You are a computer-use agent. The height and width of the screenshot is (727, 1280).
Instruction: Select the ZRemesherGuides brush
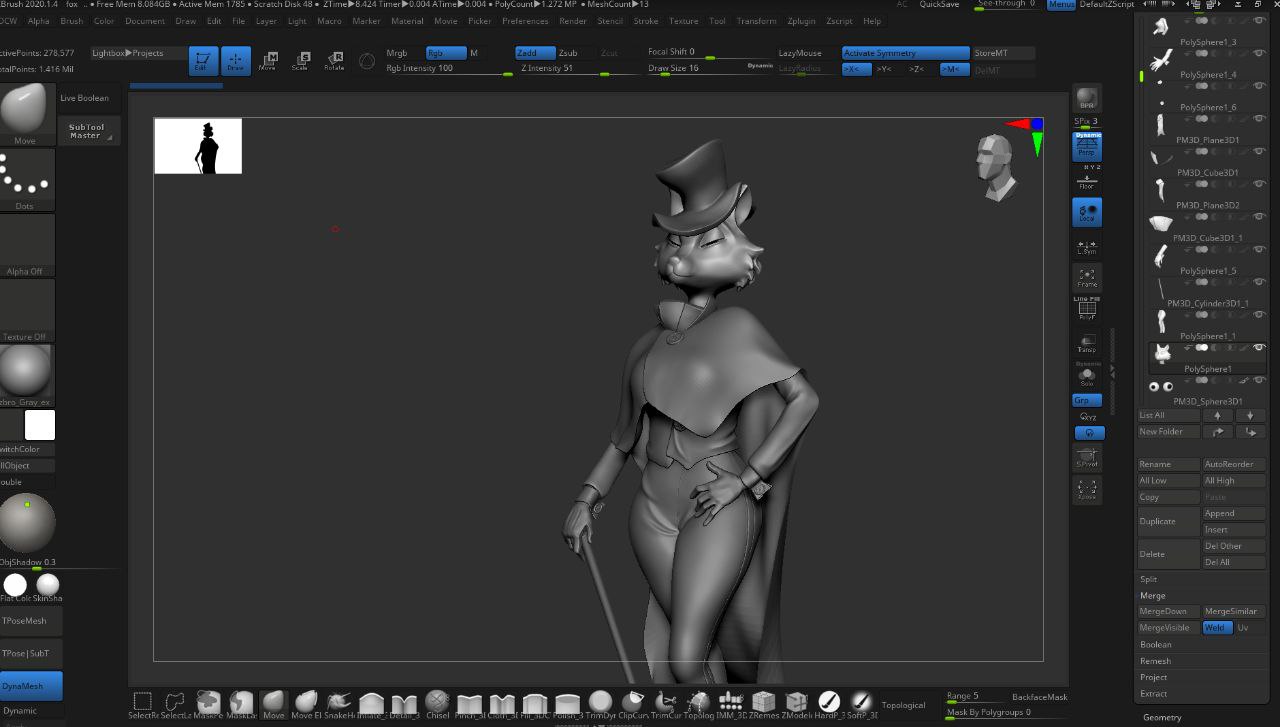(x=764, y=703)
